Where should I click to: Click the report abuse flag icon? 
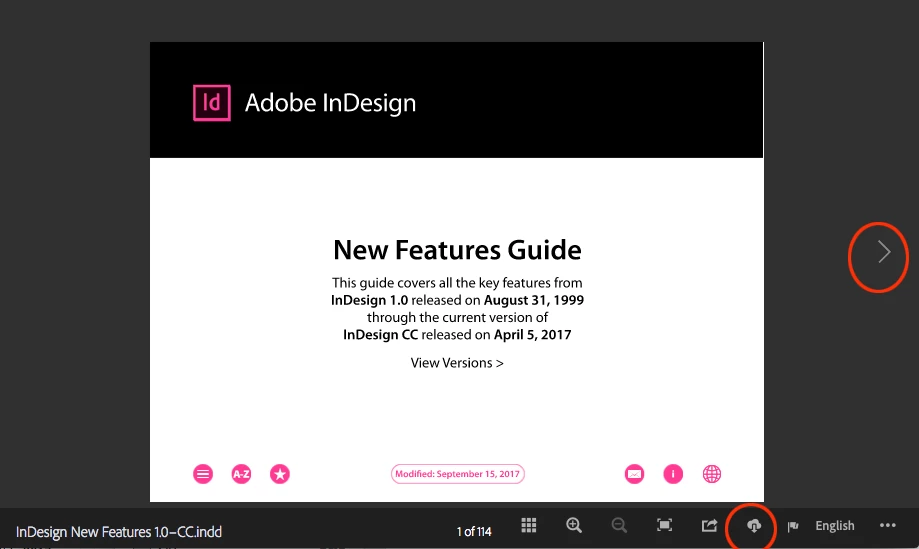[793, 526]
